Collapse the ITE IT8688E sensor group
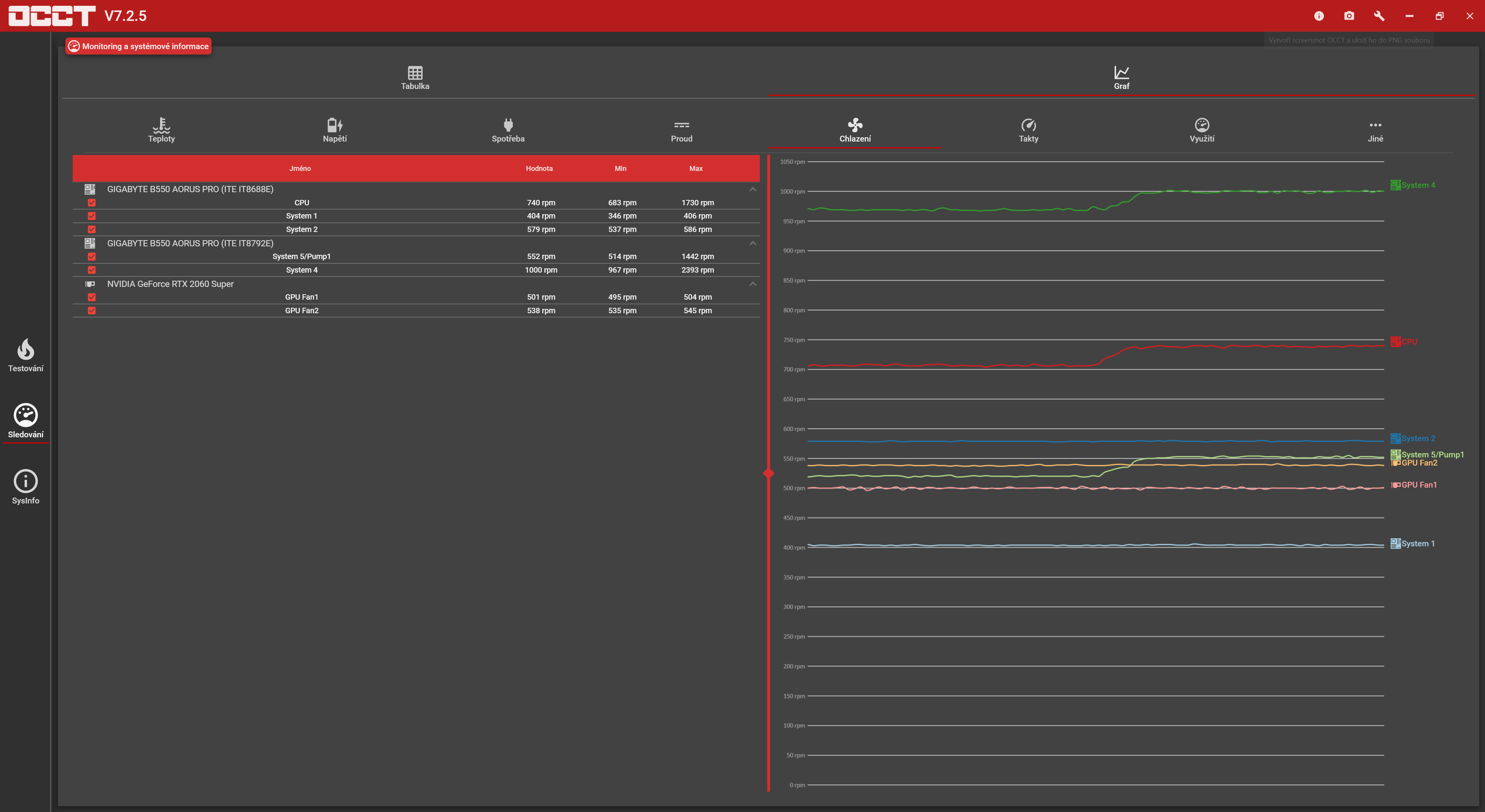 click(x=752, y=189)
